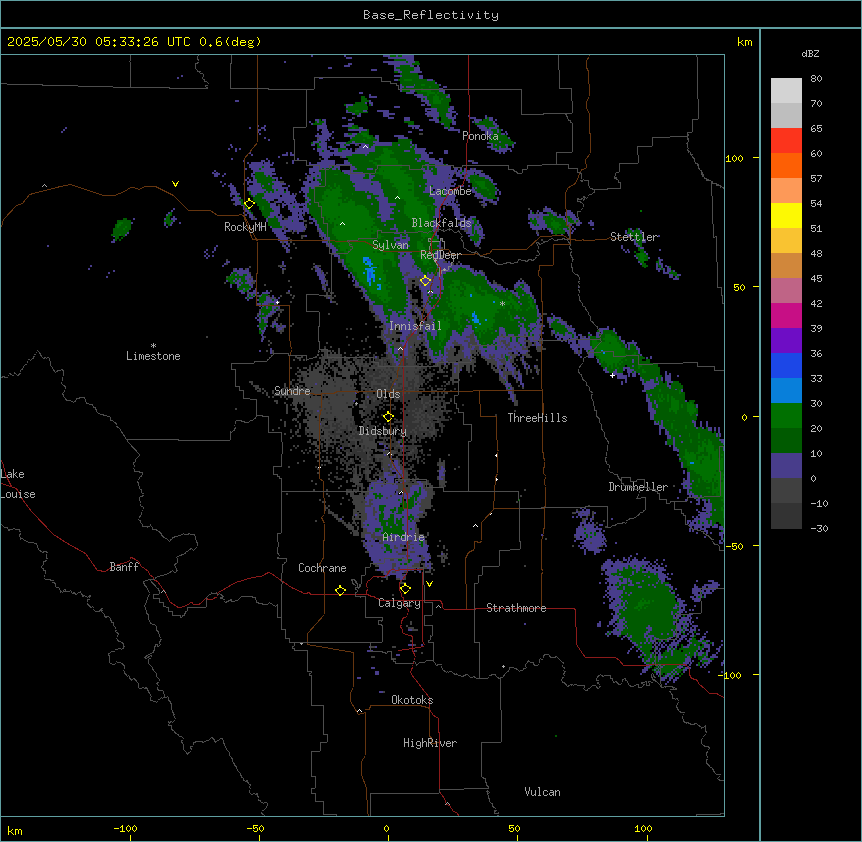Image resolution: width=862 pixels, height=842 pixels.
Task: Click the dBZ legend heading
Action: 810,53
